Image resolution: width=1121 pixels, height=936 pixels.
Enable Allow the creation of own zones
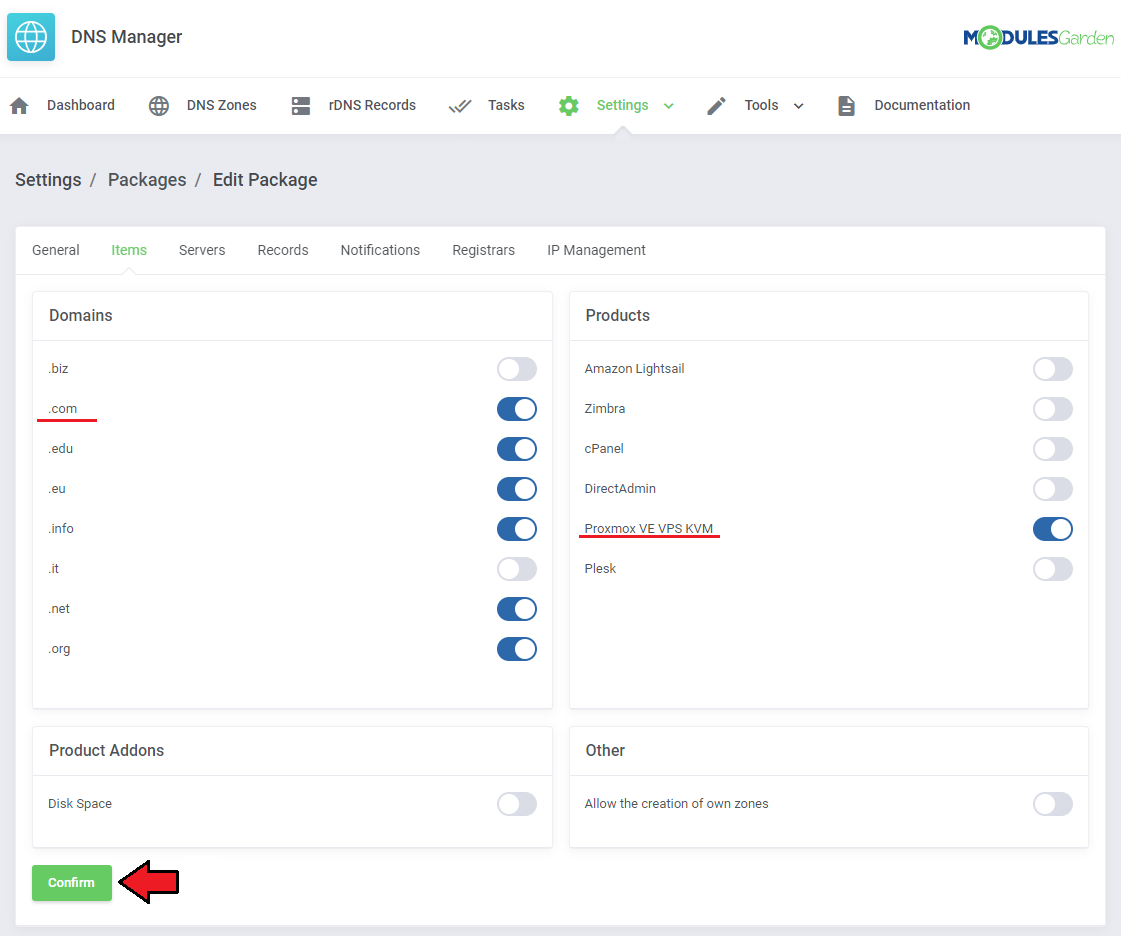(x=1053, y=804)
